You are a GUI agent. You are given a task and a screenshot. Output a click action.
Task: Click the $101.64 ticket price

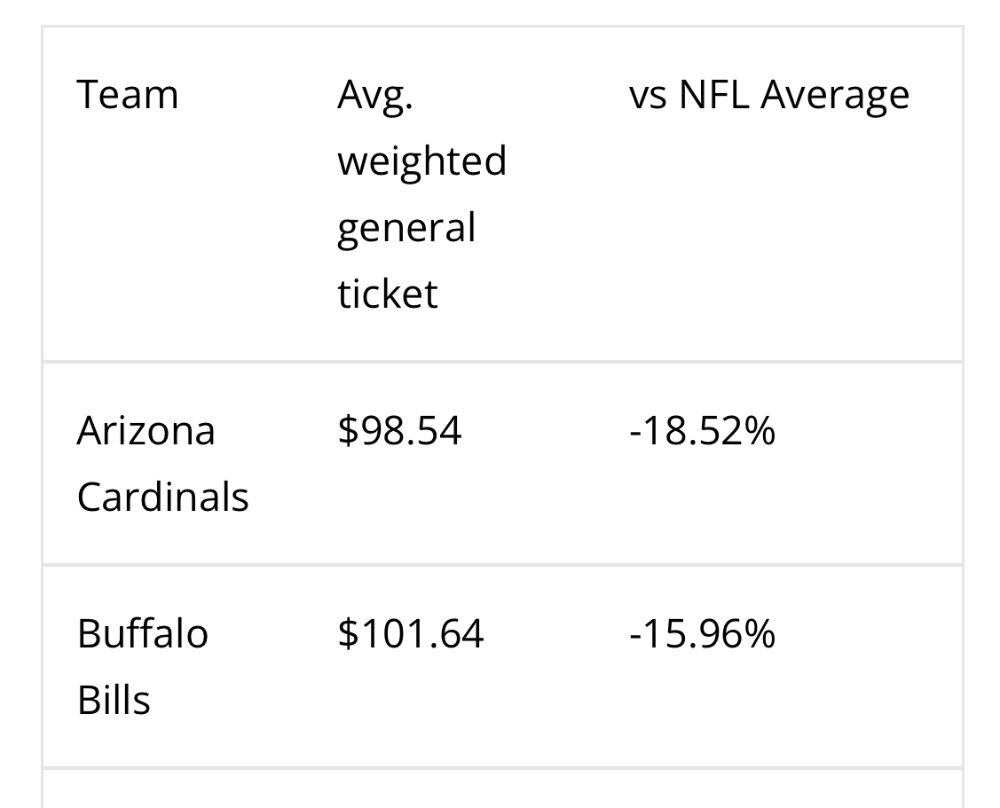click(411, 633)
